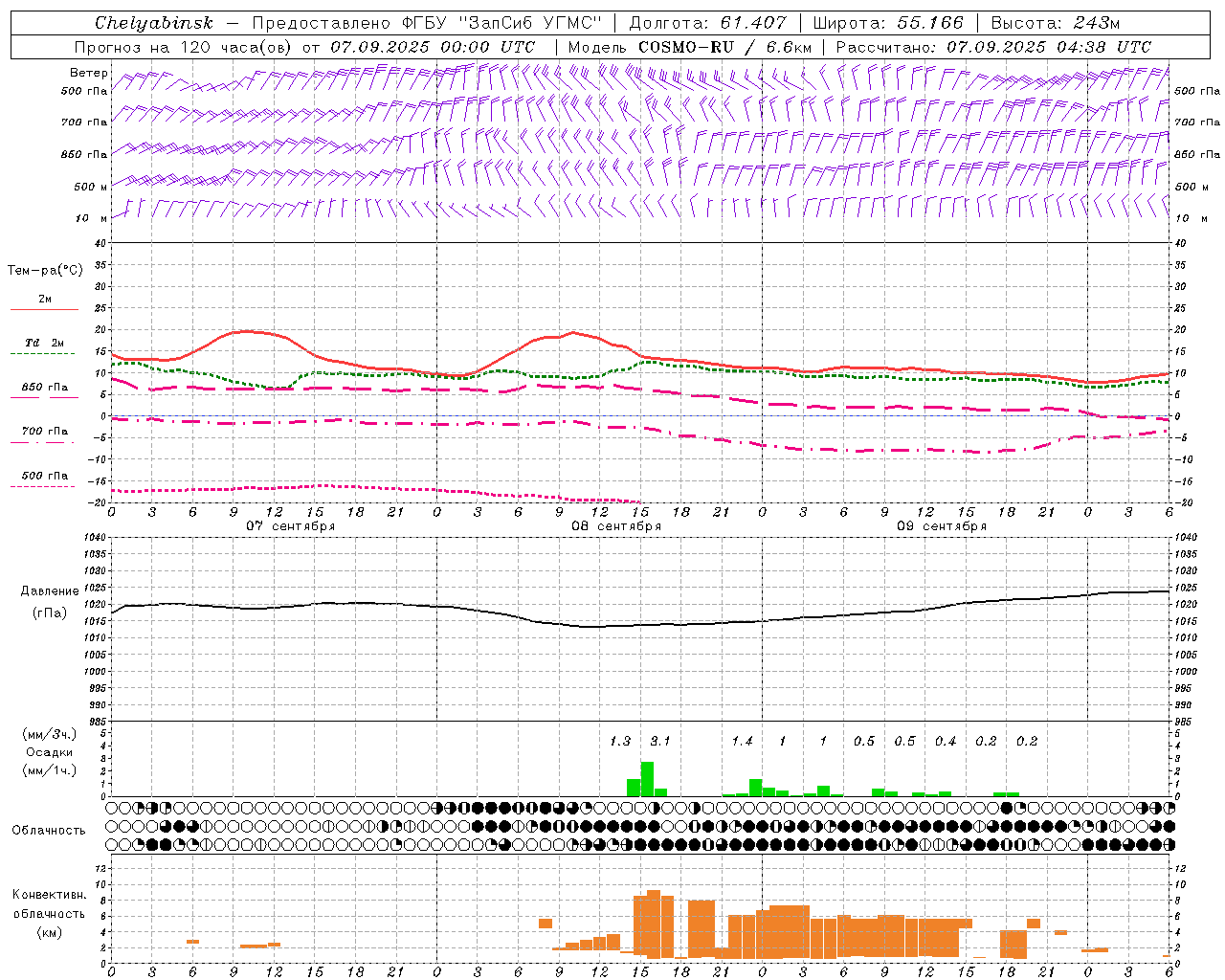
Task: Click the 0.4 precipitation total value
Action: [946, 741]
